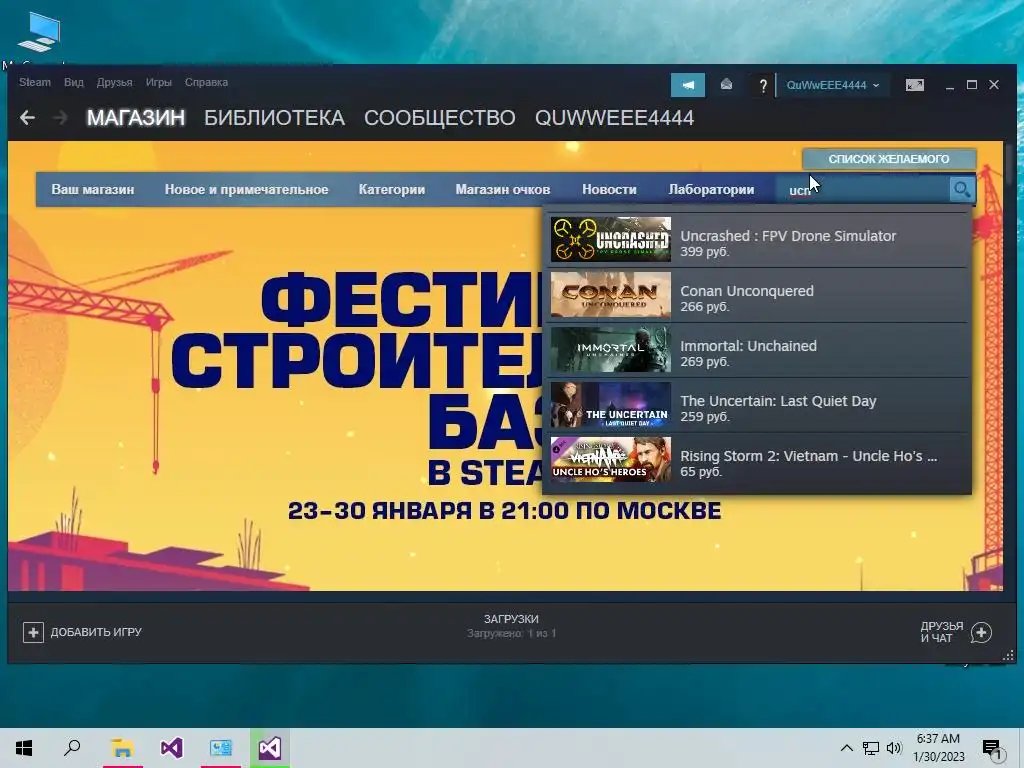
Task: Open Лаборатории link
Action: [x=711, y=189]
